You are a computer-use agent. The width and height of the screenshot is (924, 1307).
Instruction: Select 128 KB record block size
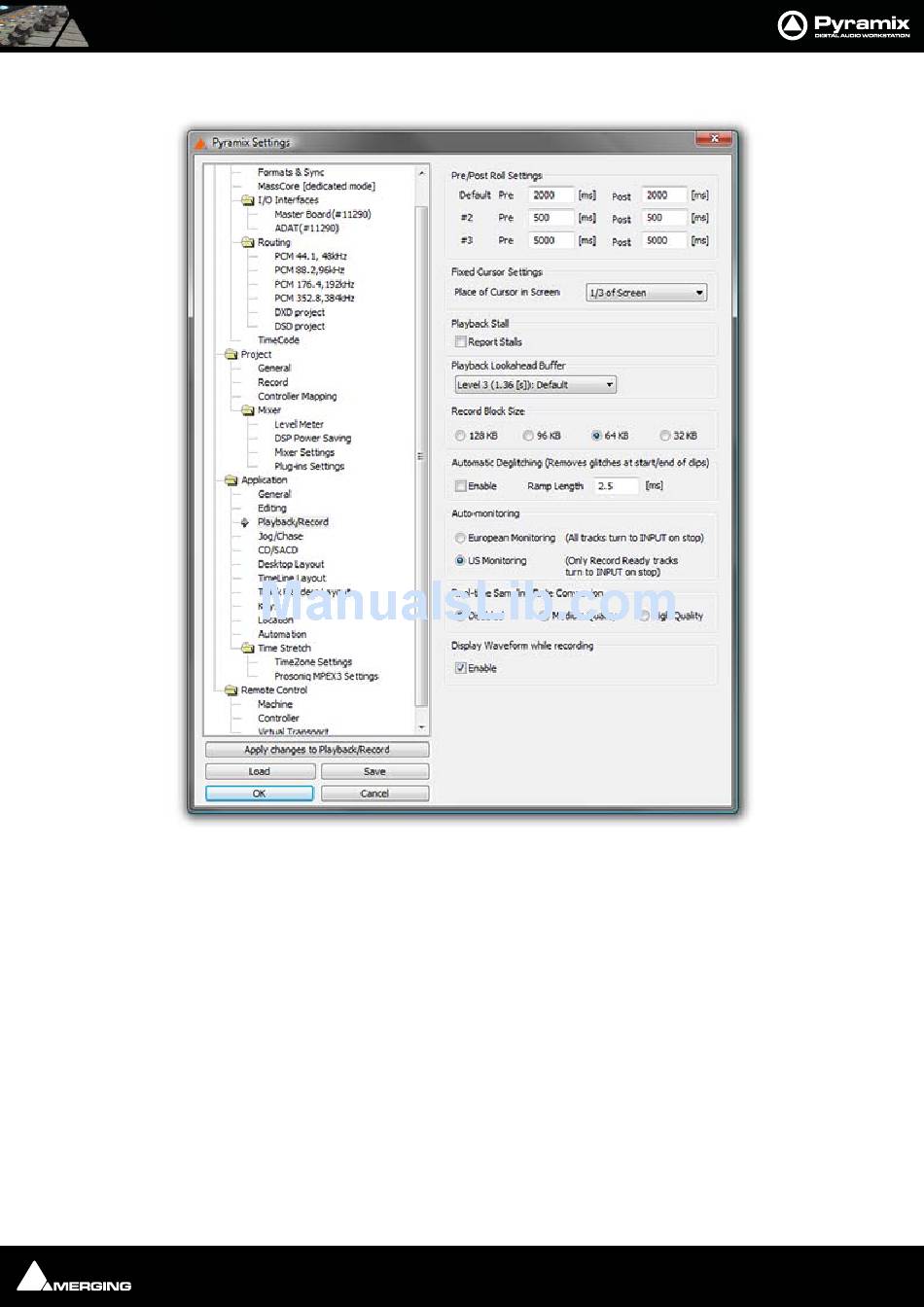(x=460, y=436)
